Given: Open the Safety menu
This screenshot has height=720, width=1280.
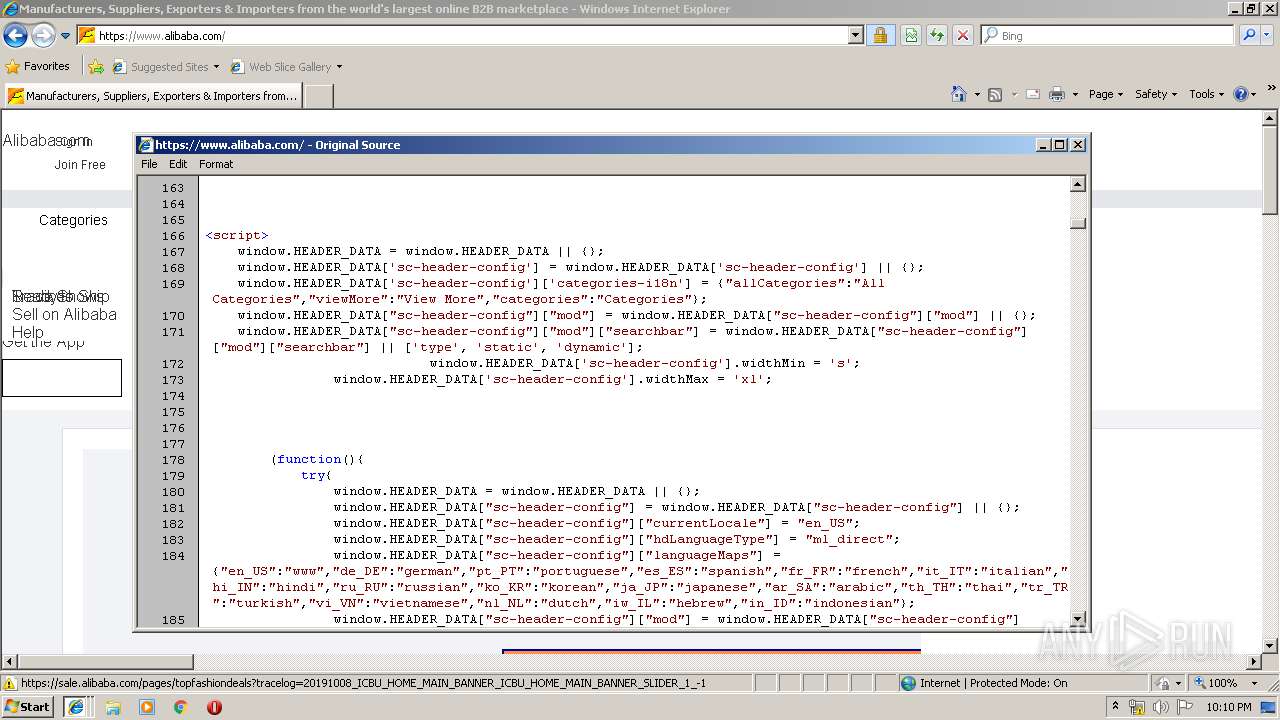Looking at the screenshot, I should 1157,94.
